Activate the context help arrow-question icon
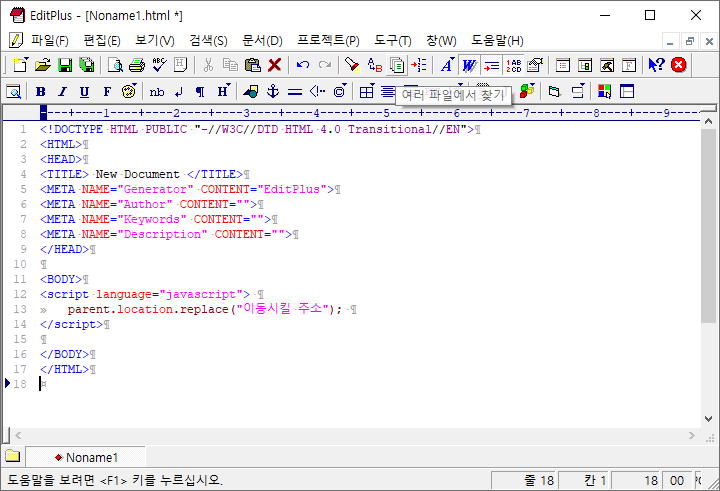Viewport: 720px width, 491px height. pyautogui.click(x=657, y=65)
